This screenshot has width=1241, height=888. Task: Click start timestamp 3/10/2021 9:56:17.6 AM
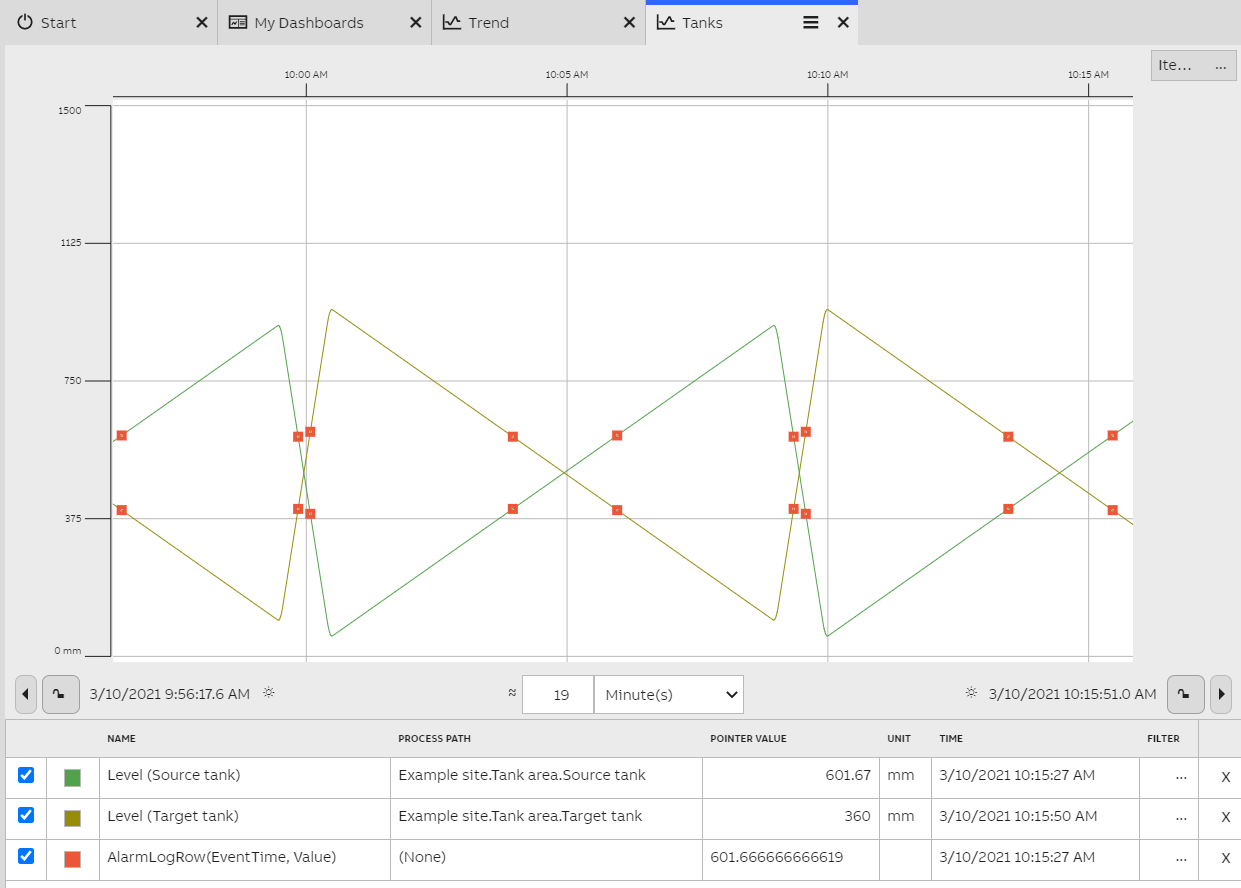170,694
